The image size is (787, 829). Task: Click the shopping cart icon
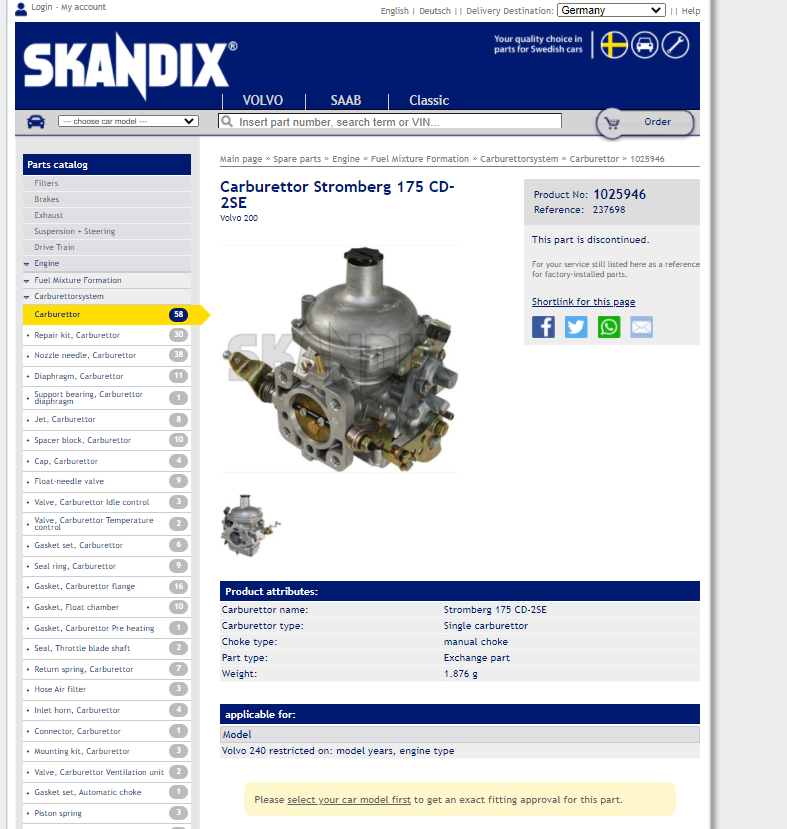613,123
